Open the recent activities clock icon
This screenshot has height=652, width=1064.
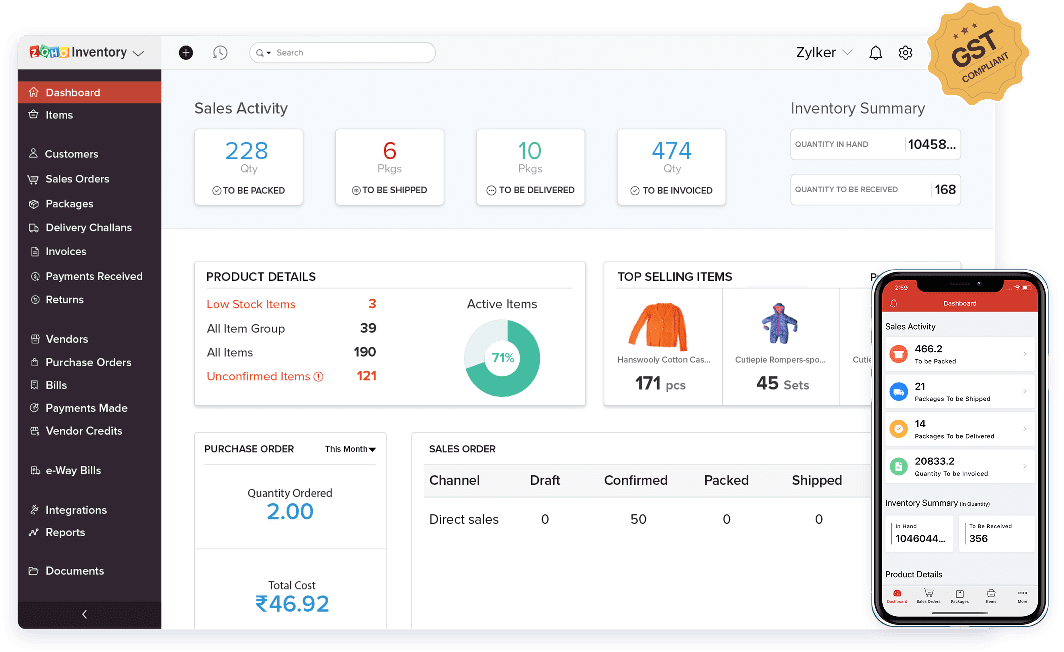[x=220, y=52]
